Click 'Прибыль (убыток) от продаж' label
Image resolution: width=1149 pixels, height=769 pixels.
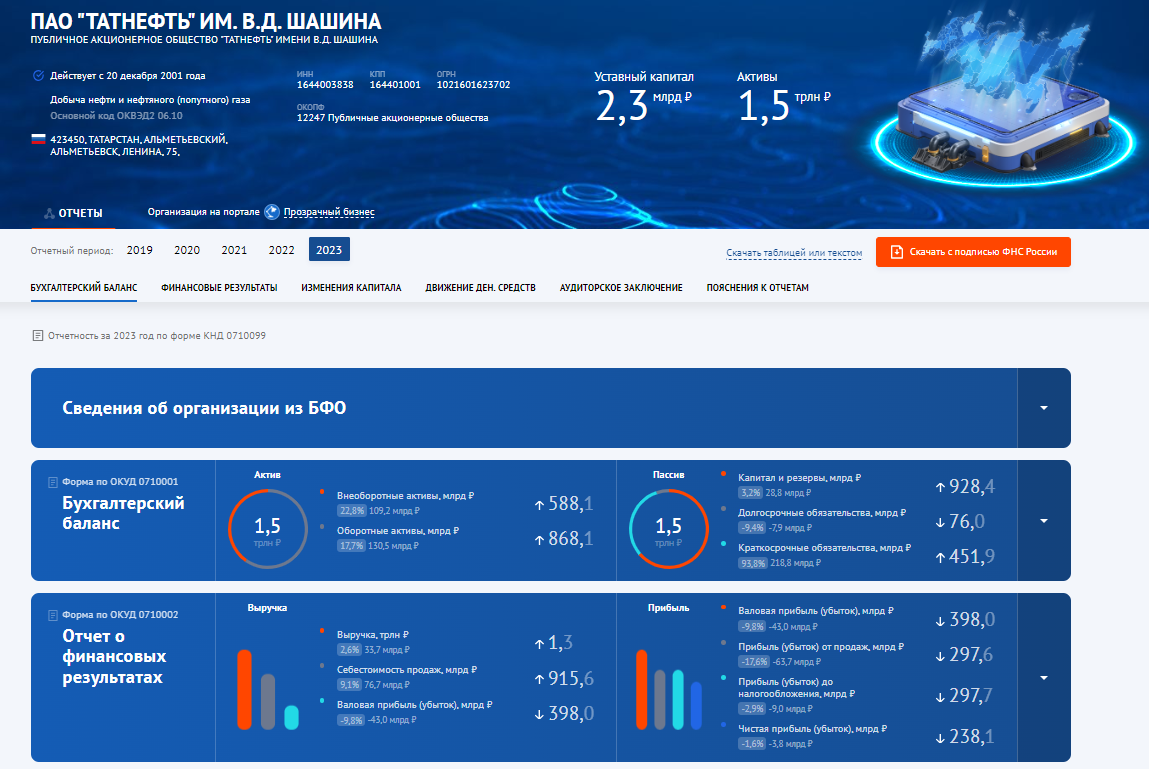821,647
